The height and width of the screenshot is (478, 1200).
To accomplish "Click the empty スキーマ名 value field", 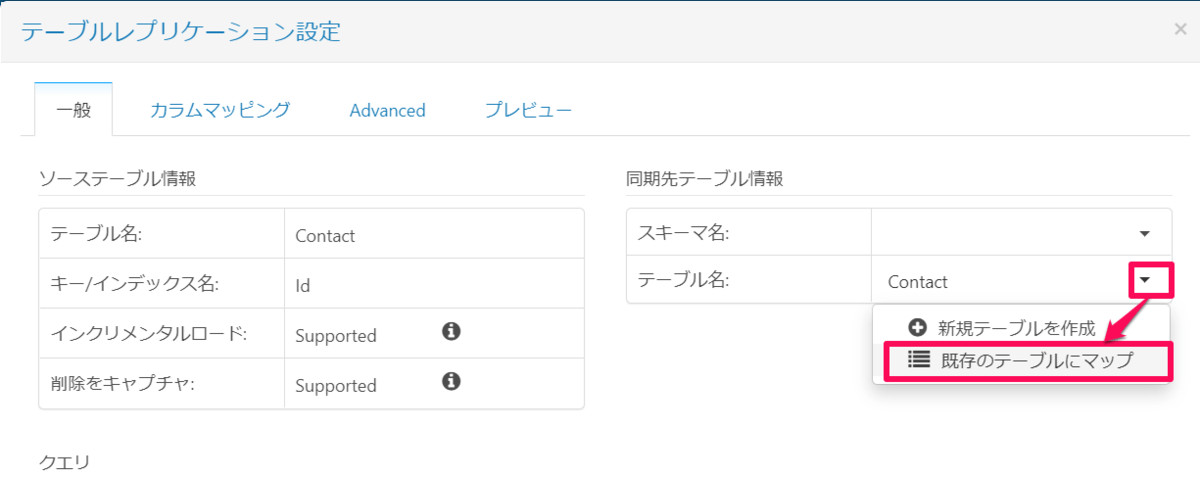I will (1000, 233).
